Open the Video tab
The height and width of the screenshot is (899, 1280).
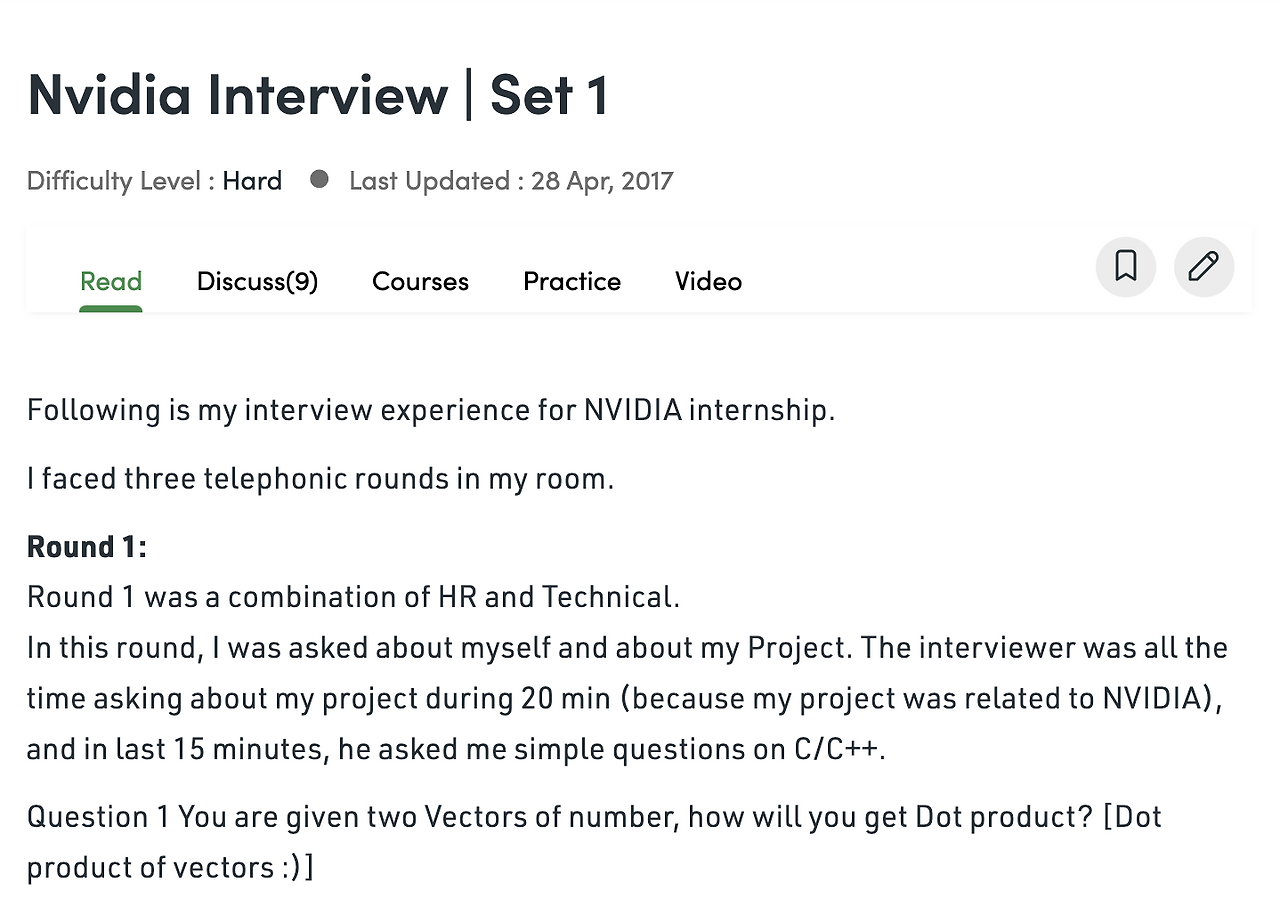tap(708, 281)
